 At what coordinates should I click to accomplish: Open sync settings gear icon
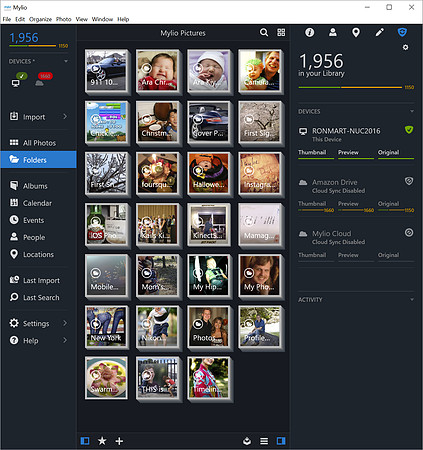coord(405,47)
